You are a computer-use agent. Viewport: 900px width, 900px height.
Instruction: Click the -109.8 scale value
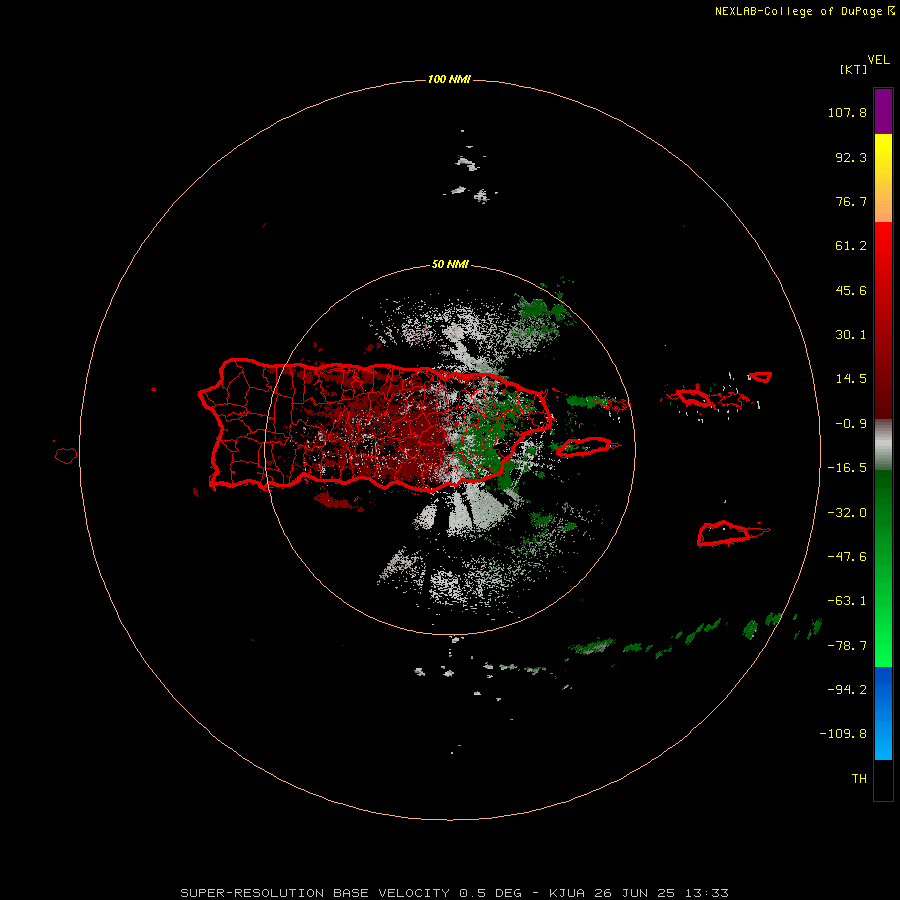pos(843,734)
